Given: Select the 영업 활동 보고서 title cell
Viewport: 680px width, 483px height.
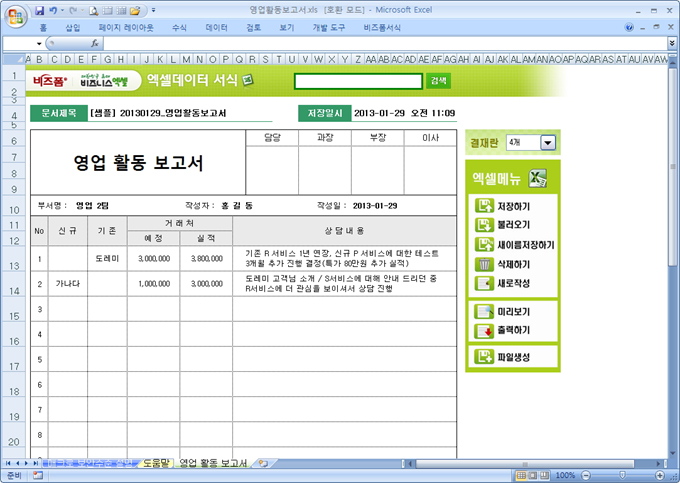Looking at the screenshot, I should [138, 163].
